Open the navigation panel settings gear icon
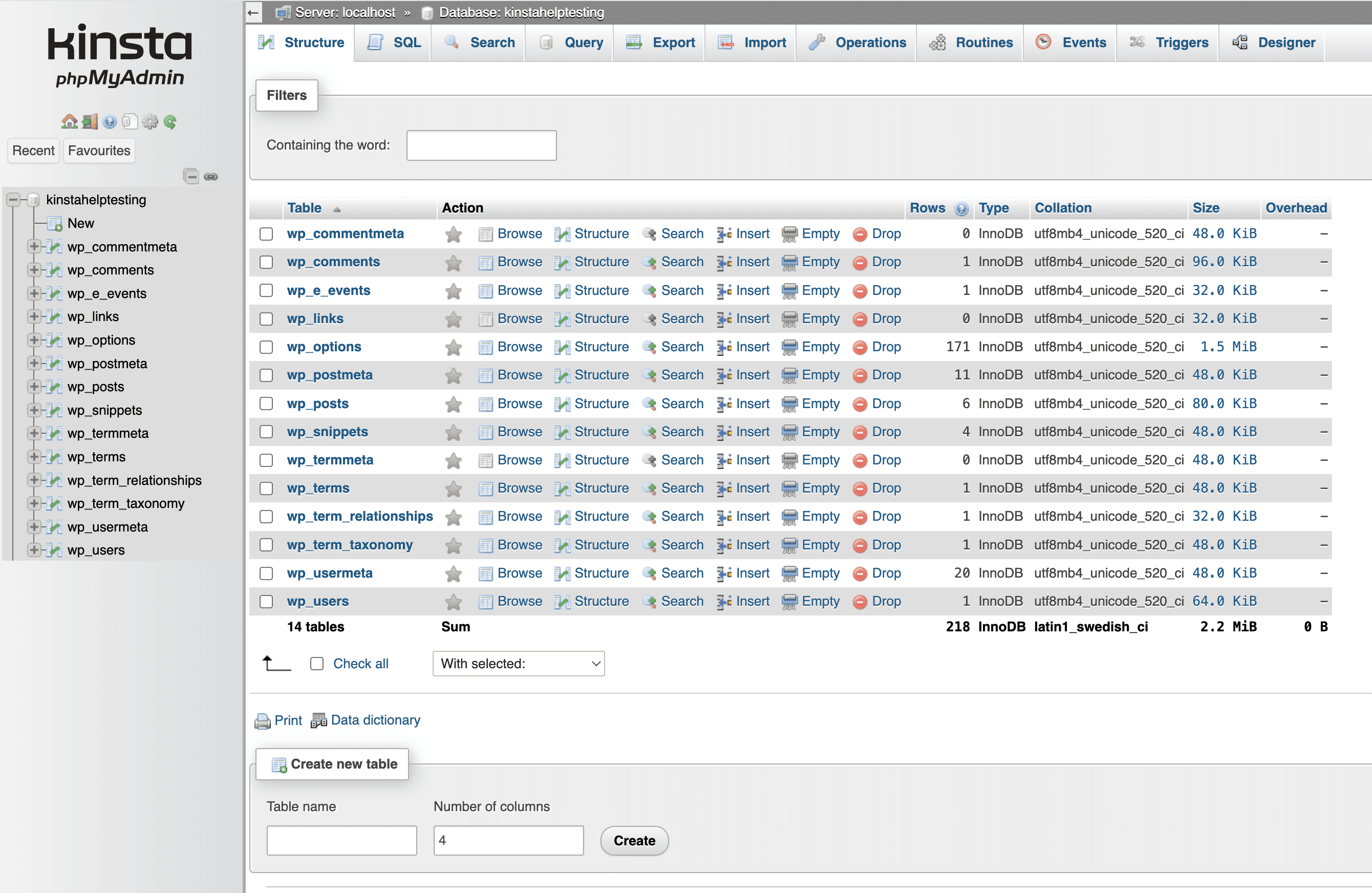1372x893 pixels. point(151,122)
